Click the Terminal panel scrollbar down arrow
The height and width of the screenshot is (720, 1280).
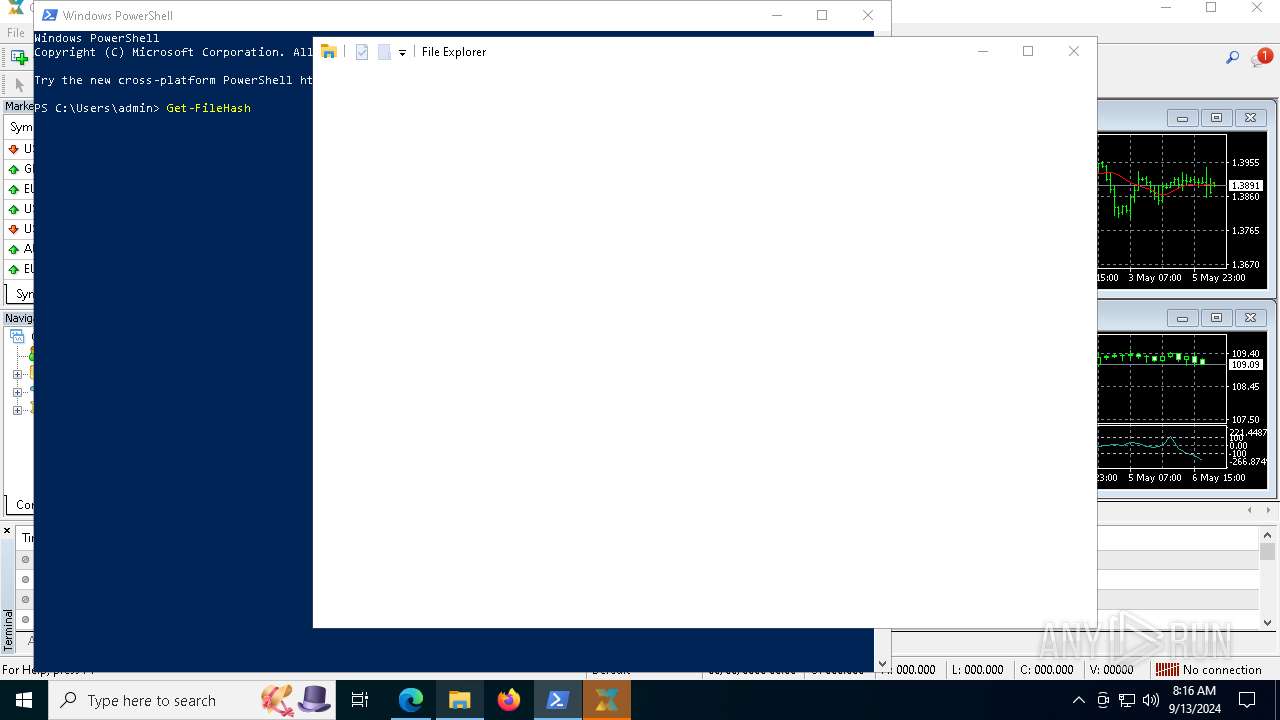click(x=1267, y=622)
